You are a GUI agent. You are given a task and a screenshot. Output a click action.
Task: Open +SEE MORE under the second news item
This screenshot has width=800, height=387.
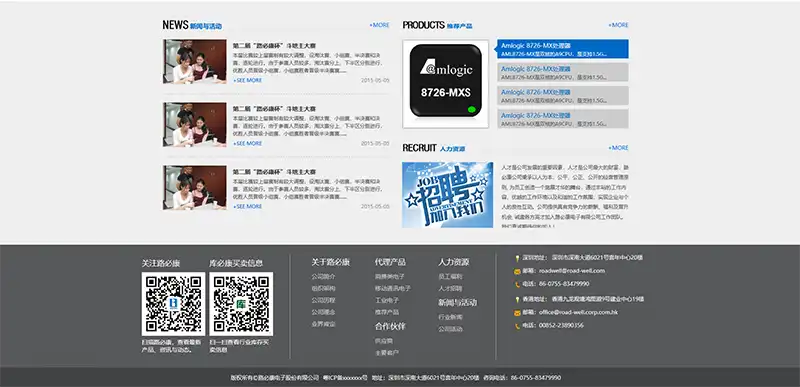pos(247,144)
